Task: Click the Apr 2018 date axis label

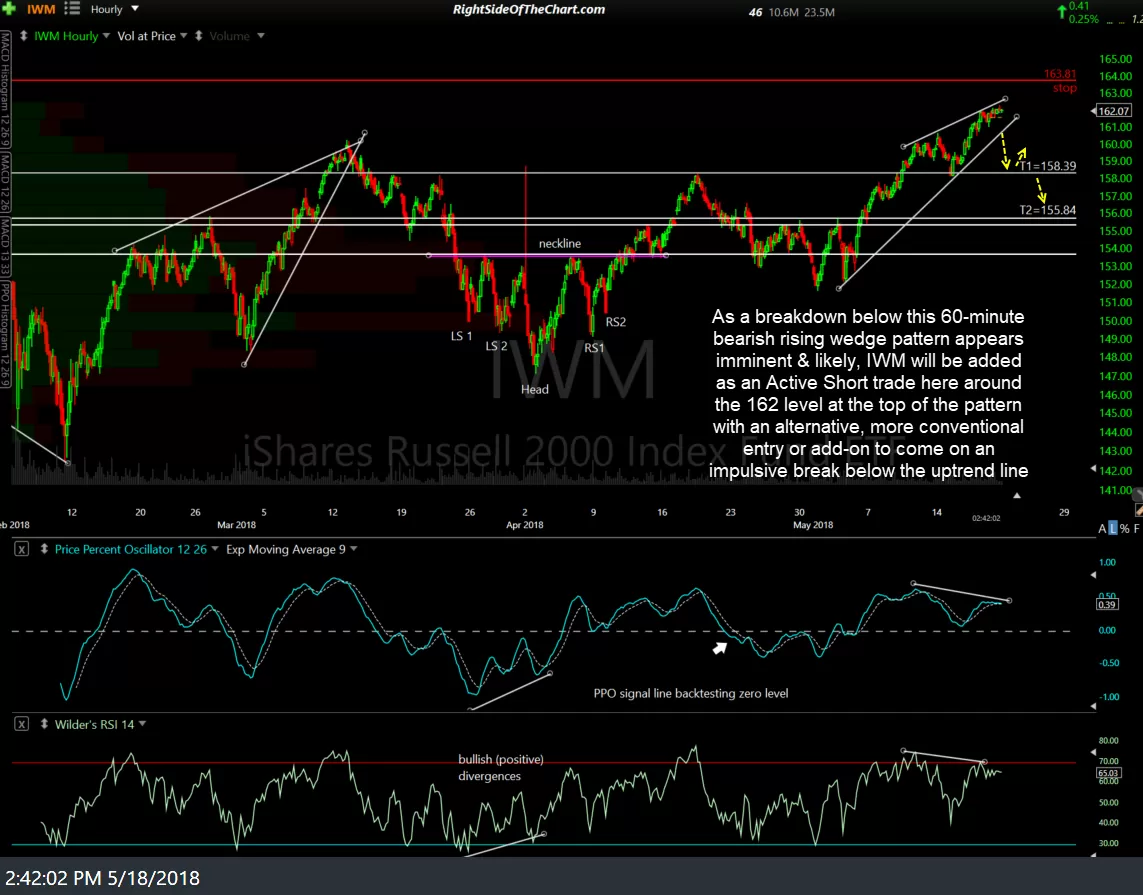Action: pyautogui.click(x=525, y=525)
